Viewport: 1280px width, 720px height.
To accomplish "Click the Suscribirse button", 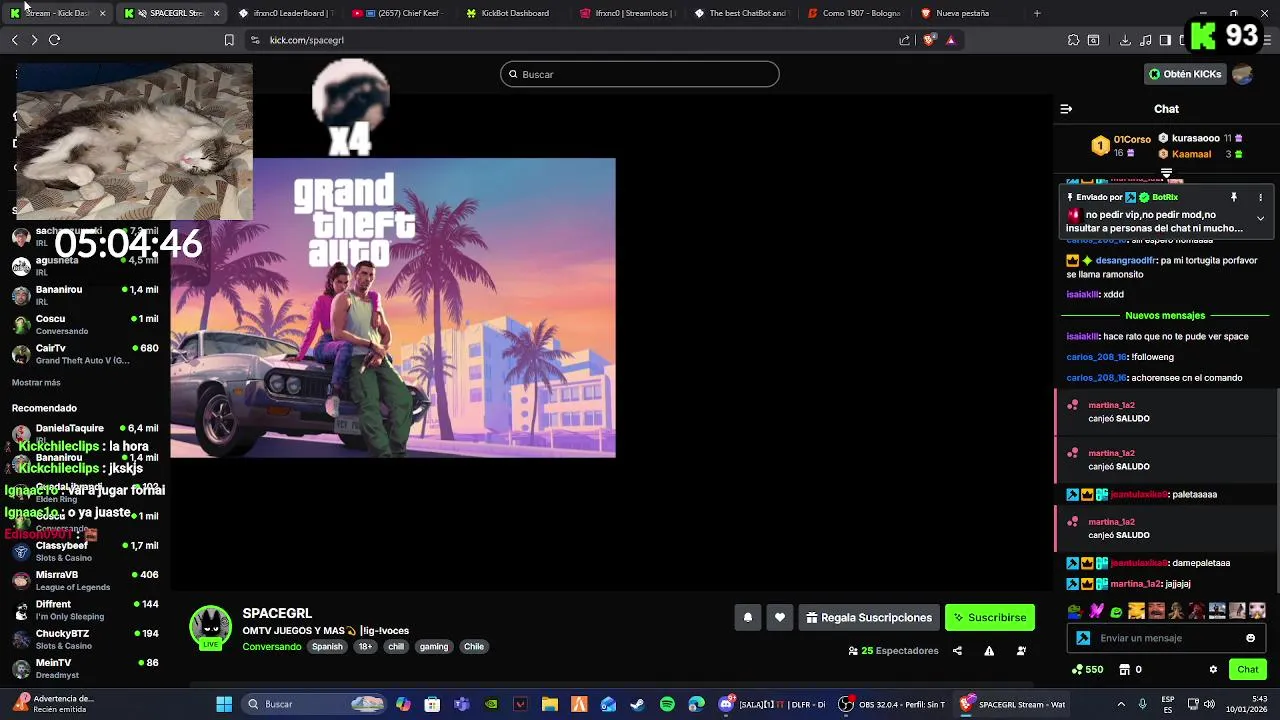I will pos(990,618).
